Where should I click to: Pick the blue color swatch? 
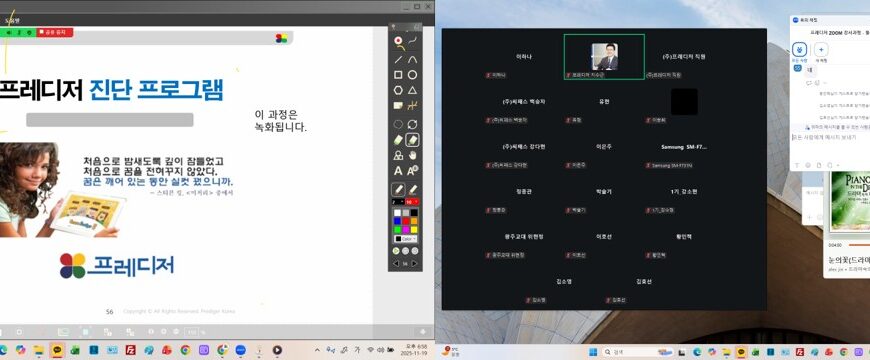point(397,221)
